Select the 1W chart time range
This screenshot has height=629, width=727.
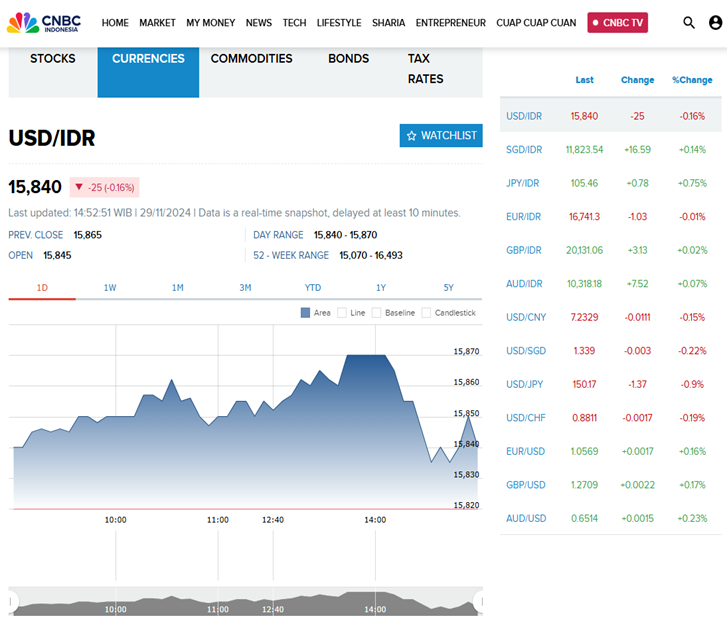110,288
